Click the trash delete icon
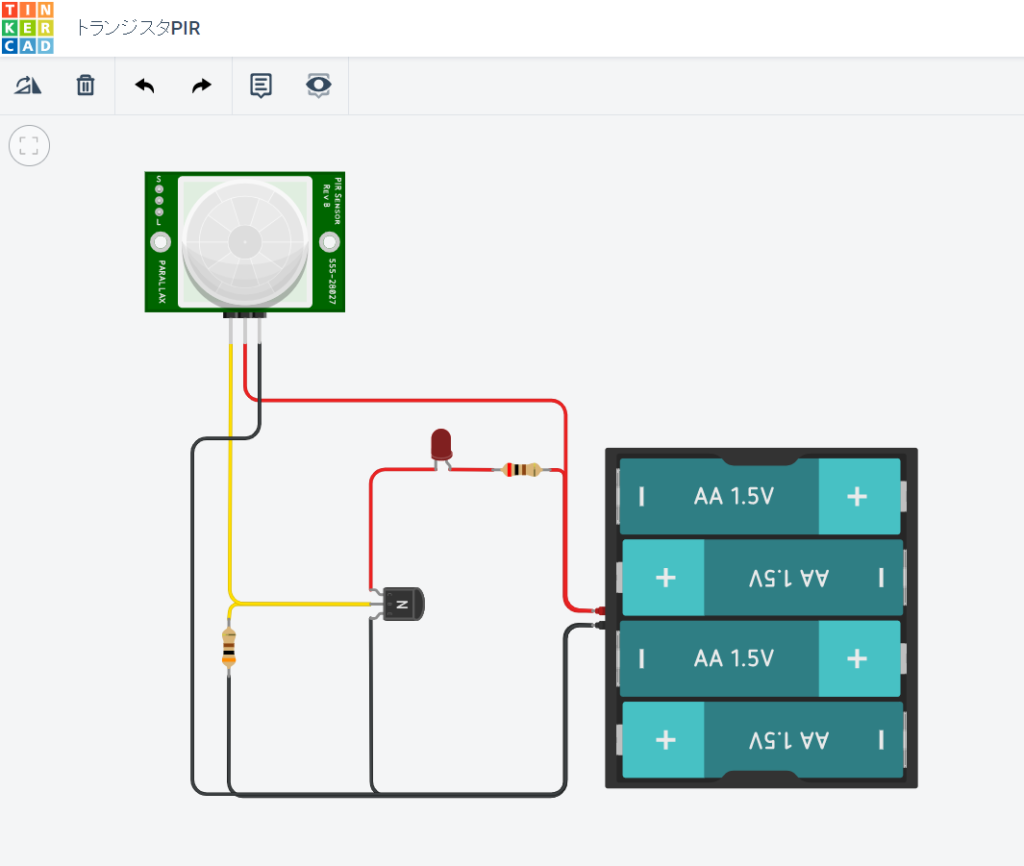1024x866 pixels. tap(86, 86)
